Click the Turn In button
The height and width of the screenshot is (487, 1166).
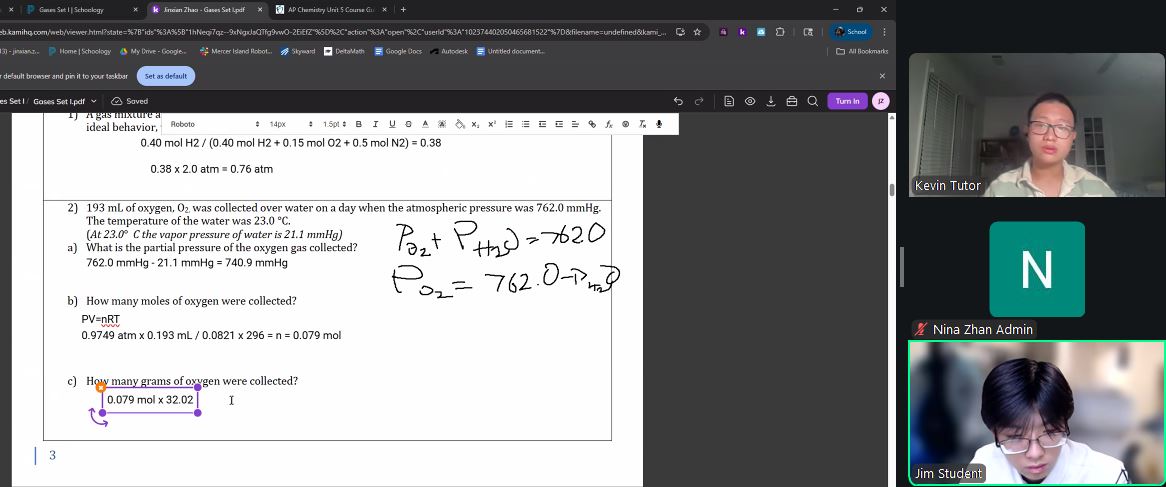pyautogui.click(x=847, y=101)
